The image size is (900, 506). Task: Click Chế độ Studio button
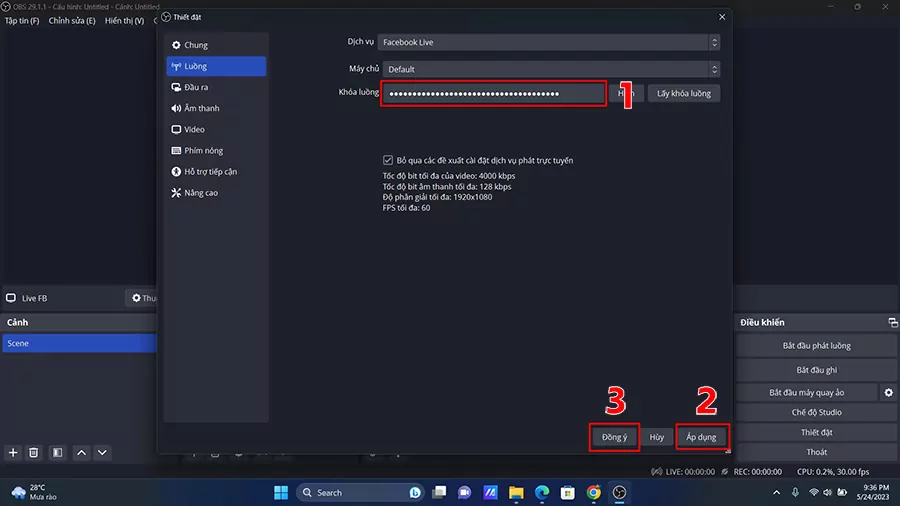(816, 412)
